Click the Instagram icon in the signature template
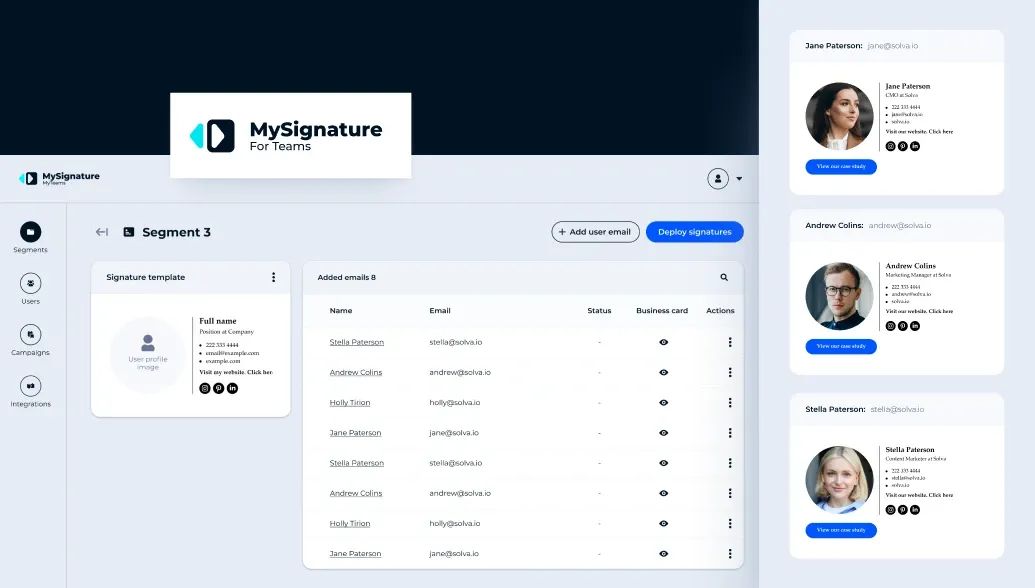 [205, 388]
